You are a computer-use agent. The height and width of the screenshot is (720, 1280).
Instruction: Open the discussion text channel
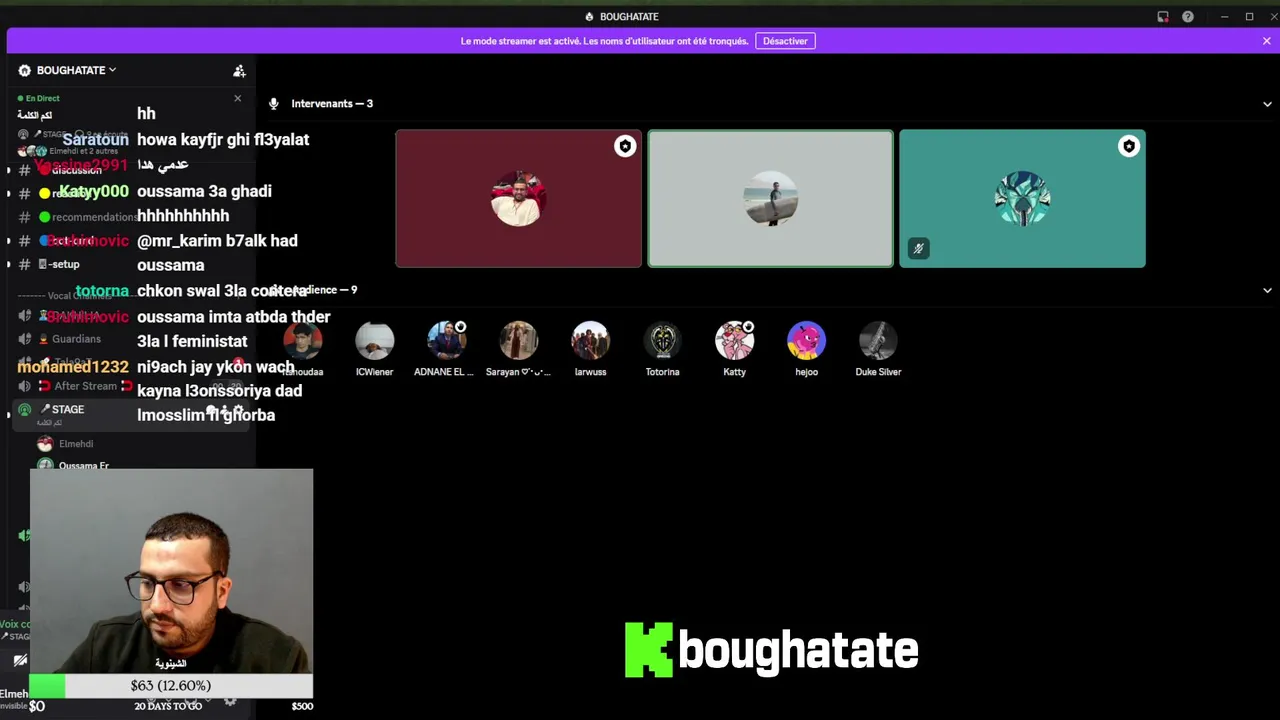[x=76, y=170]
